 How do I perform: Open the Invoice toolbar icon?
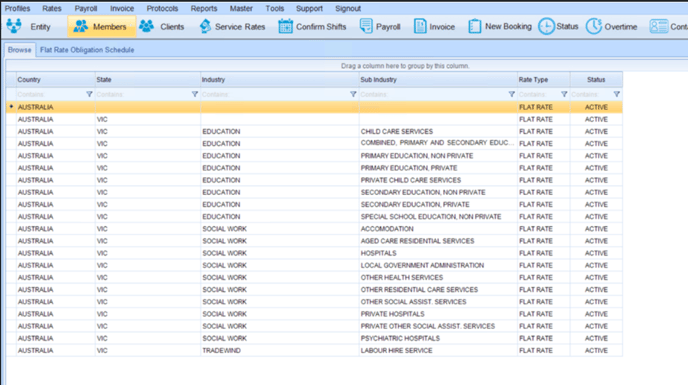click(x=420, y=26)
